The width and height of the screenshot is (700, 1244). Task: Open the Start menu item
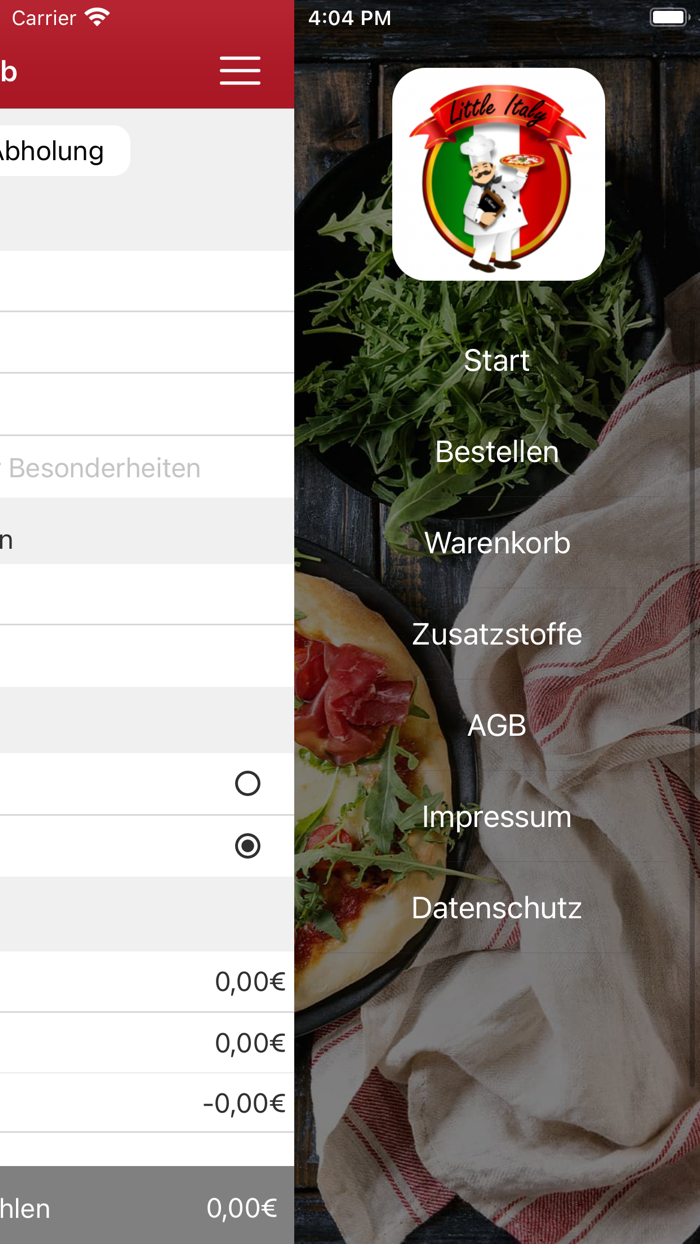click(497, 360)
